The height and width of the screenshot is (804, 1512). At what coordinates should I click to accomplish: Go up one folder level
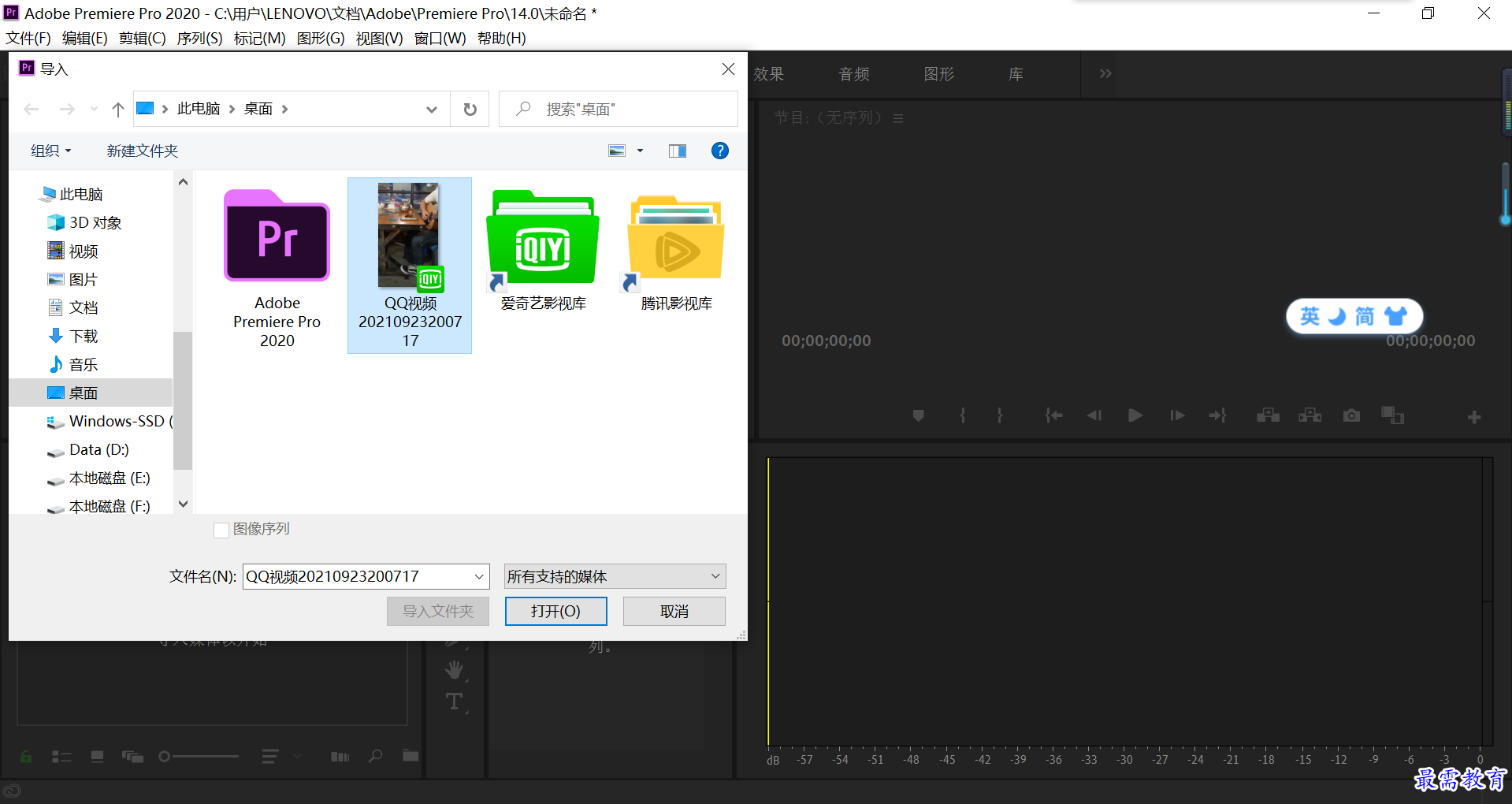tap(118, 110)
